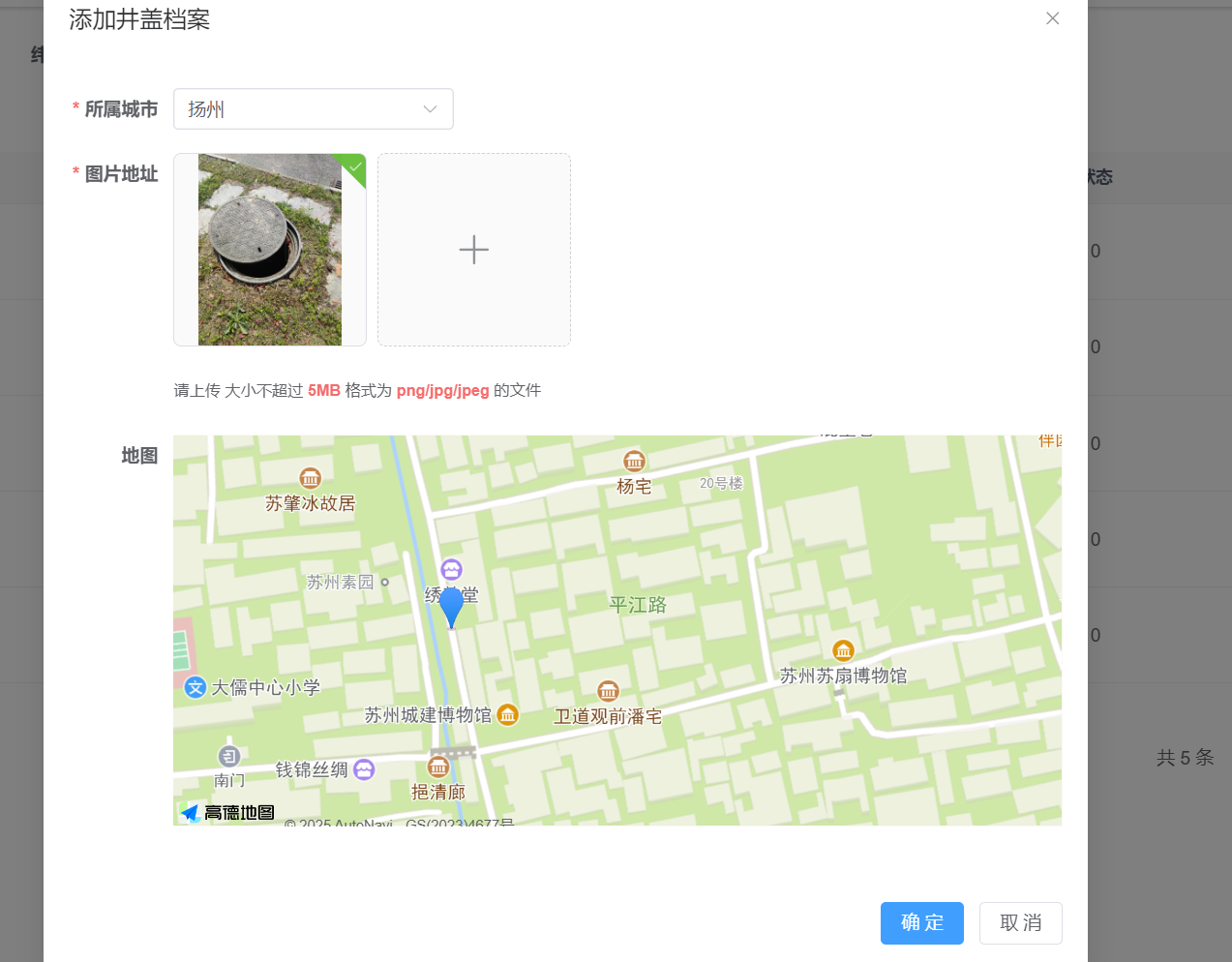Image resolution: width=1232 pixels, height=962 pixels.
Task: Click the 20号楼 building label
Action: tap(721, 483)
